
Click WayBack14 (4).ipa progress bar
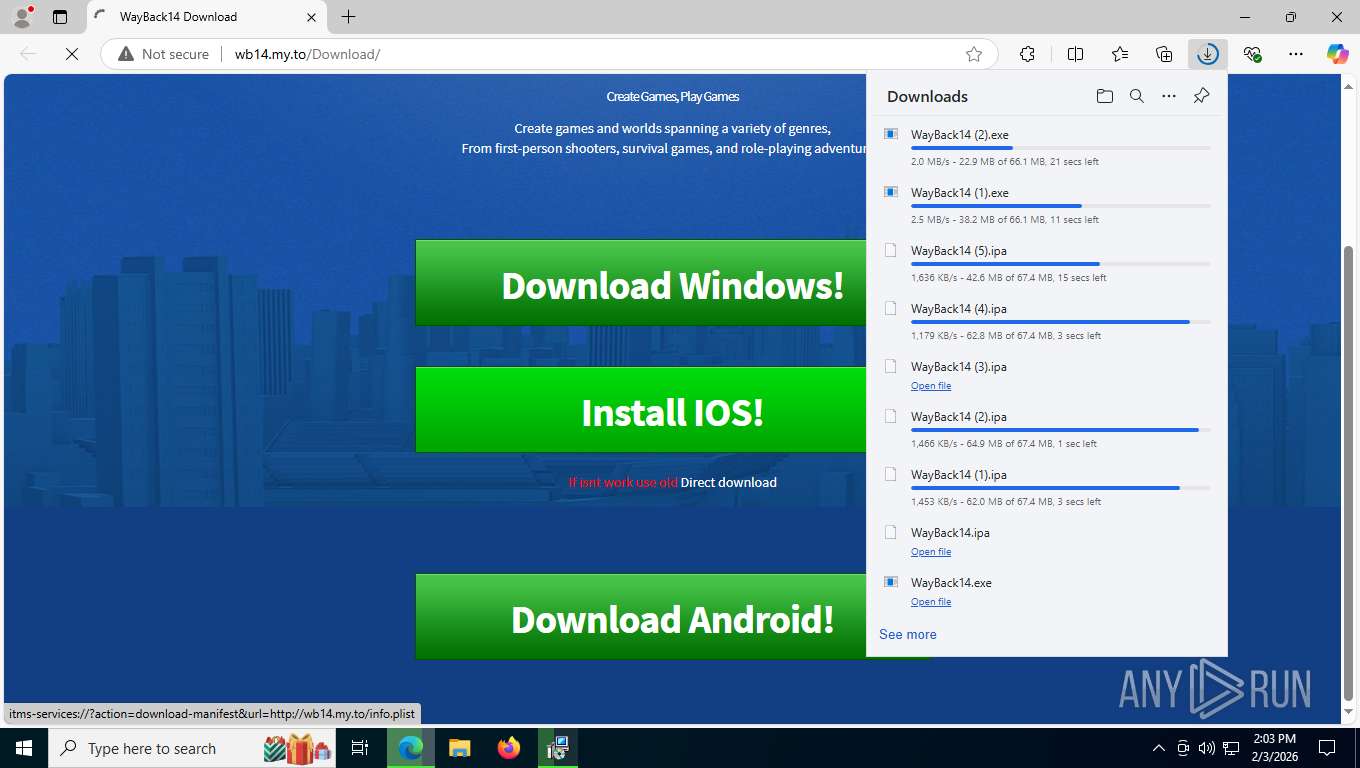point(1061,322)
